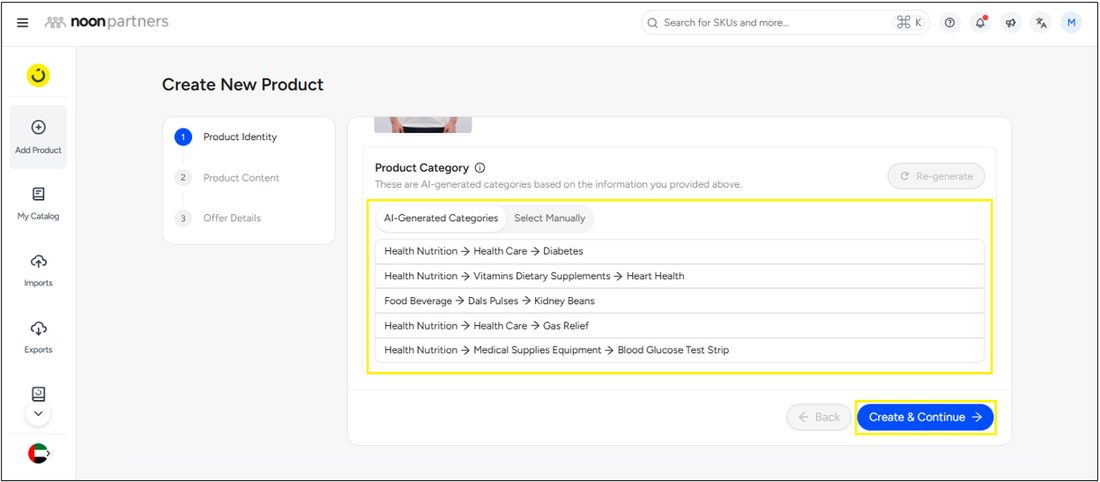Screen dimensions: 1100x482
Task: Click the help question mark icon
Action: tap(949, 22)
